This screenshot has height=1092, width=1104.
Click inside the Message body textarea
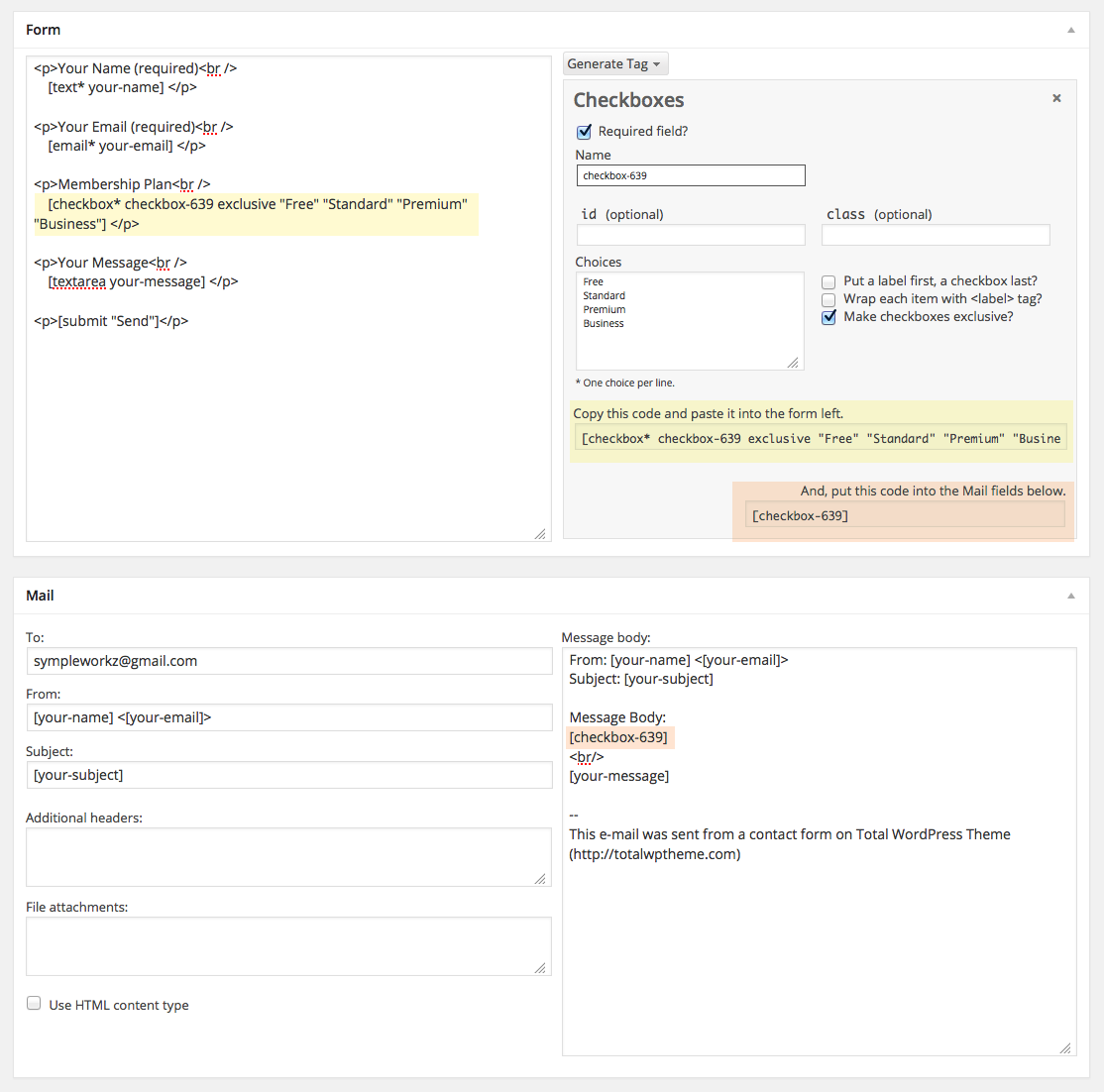820,852
